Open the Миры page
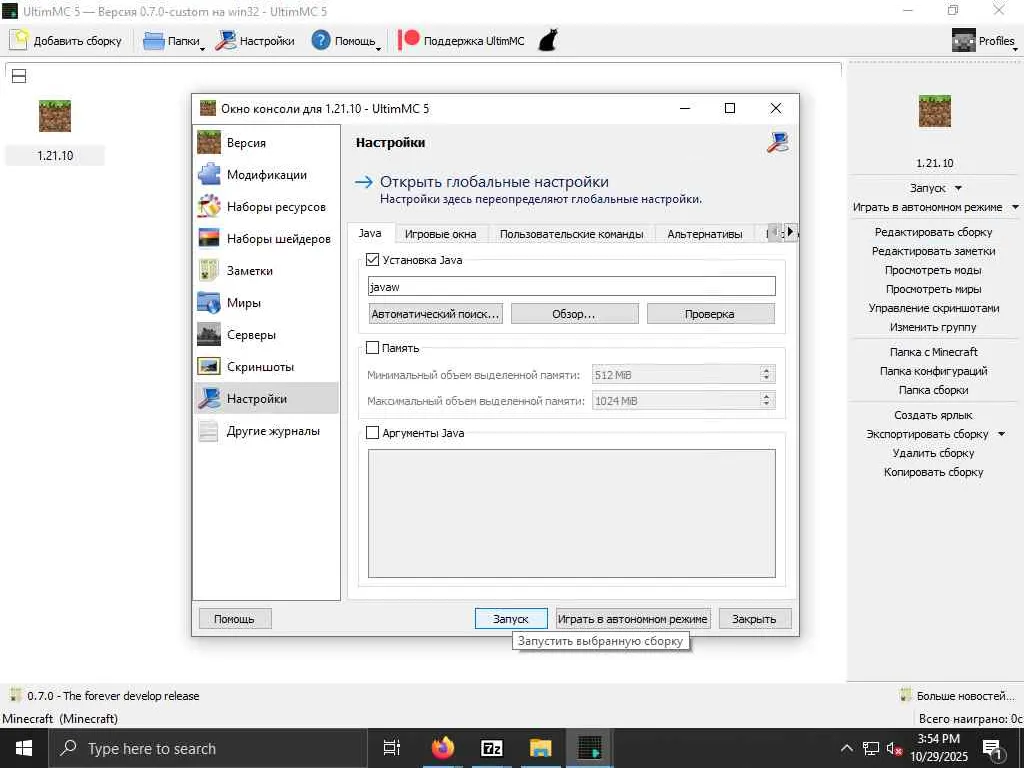Image resolution: width=1024 pixels, height=768 pixels. coord(266,302)
